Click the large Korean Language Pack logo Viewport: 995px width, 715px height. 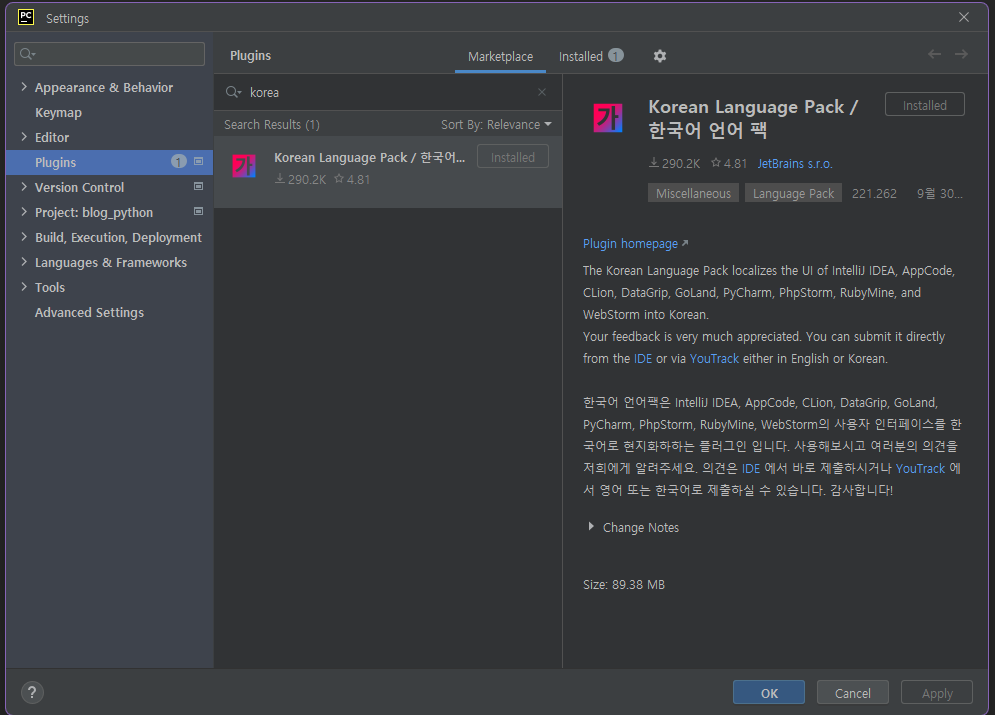[608, 118]
